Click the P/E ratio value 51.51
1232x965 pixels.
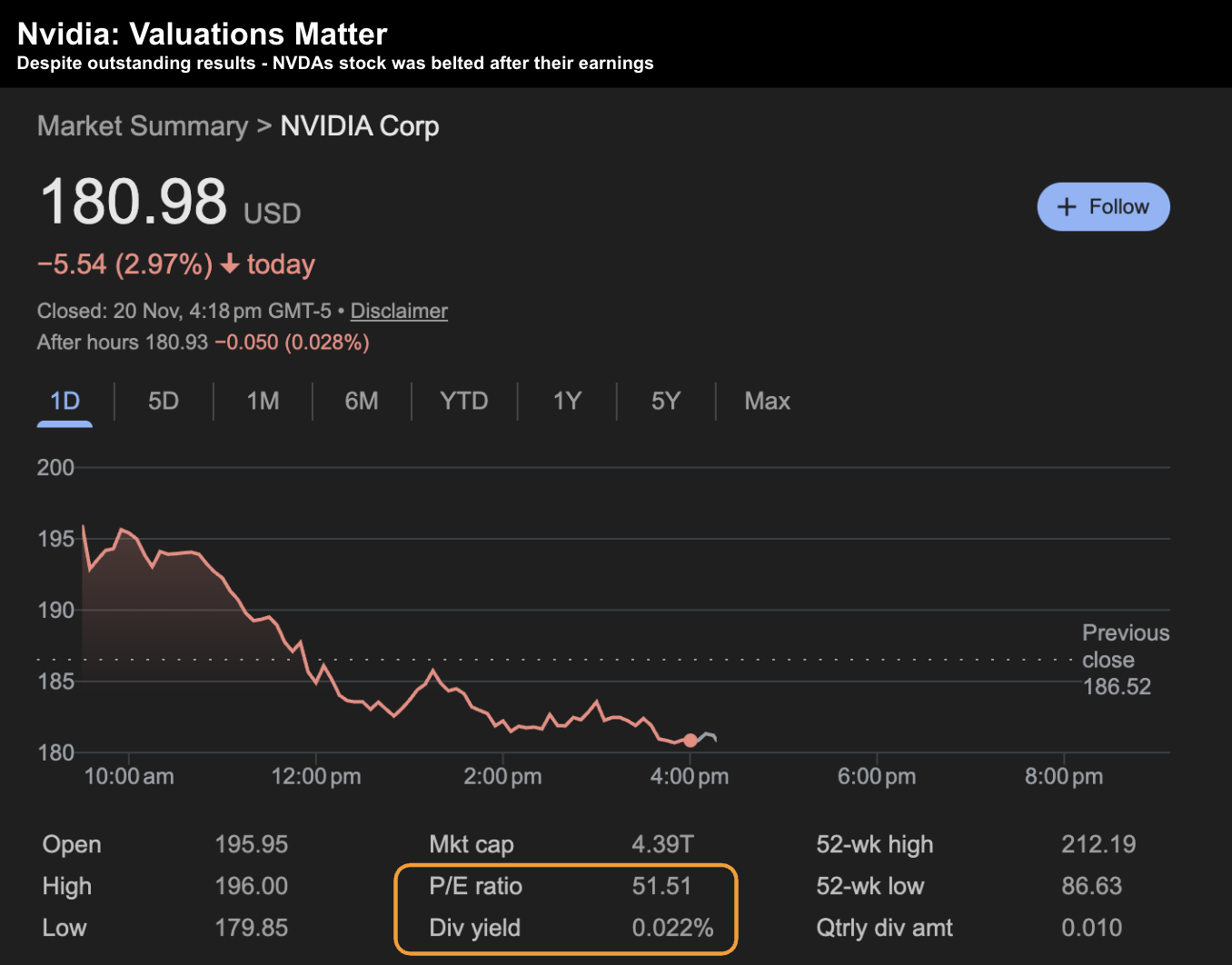tap(661, 886)
